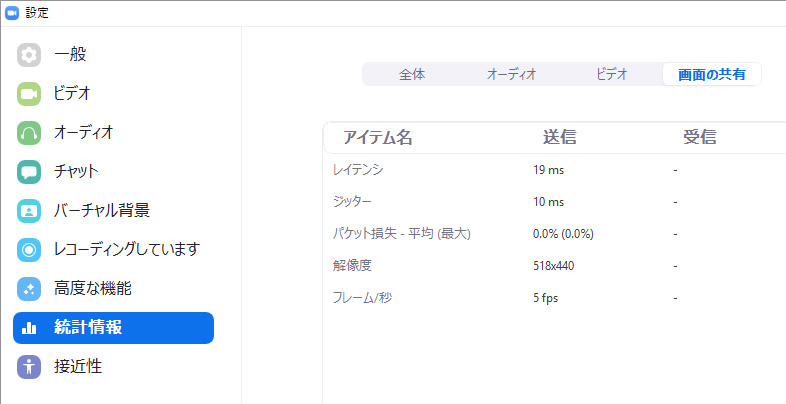Open 高度な機能 via its sparkle icon
The width and height of the screenshot is (786, 404).
tap(29, 289)
